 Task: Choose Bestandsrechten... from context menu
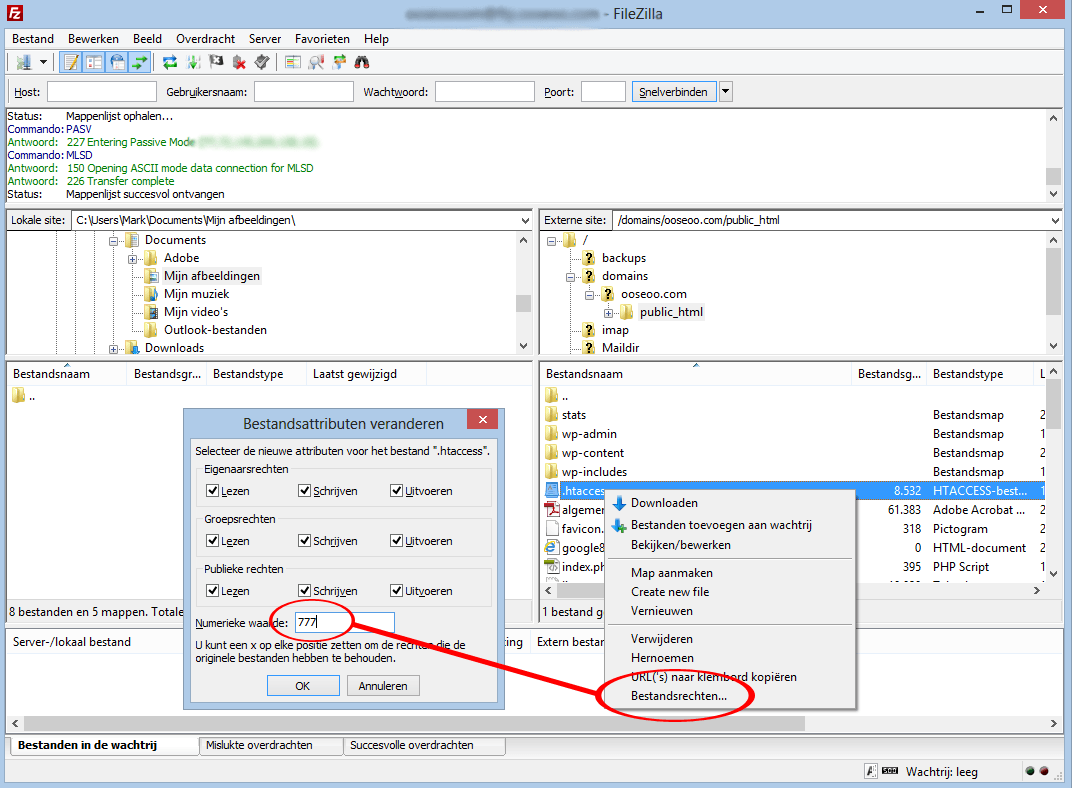[x=679, y=696]
